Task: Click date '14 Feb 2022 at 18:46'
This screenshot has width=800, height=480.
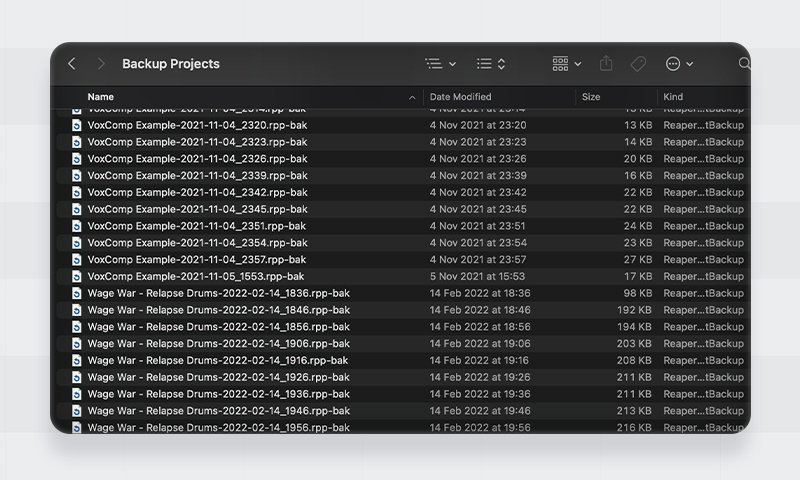Action: (x=480, y=310)
